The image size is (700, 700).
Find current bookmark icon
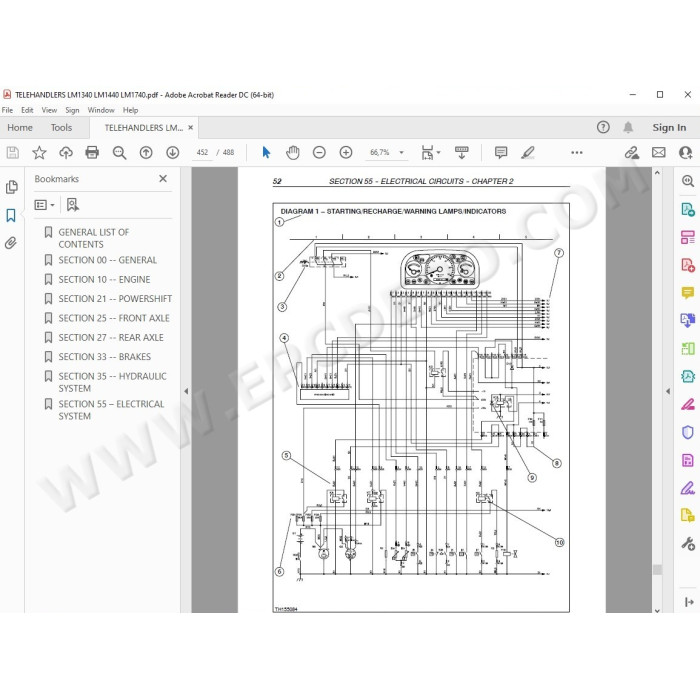coord(72,205)
